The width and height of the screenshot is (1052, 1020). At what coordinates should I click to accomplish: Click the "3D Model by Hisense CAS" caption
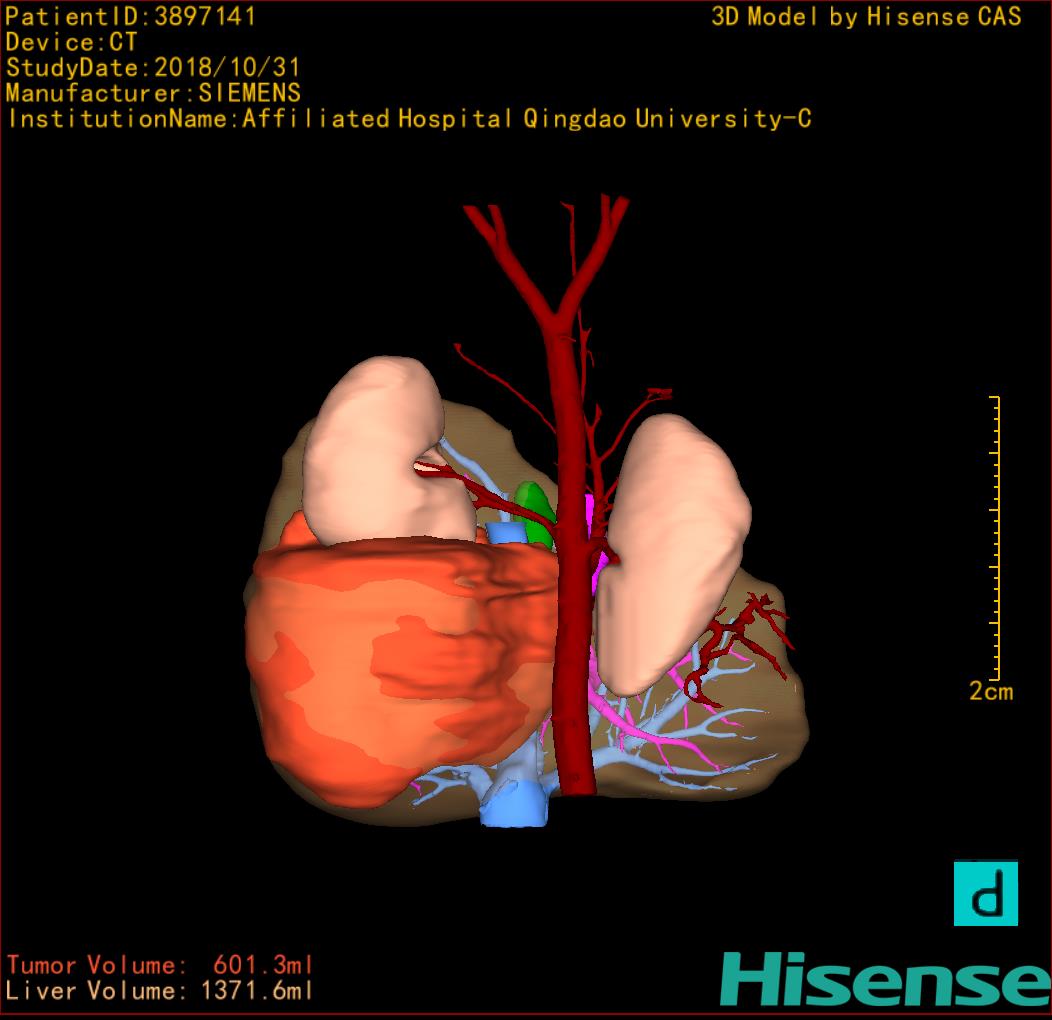point(866,16)
